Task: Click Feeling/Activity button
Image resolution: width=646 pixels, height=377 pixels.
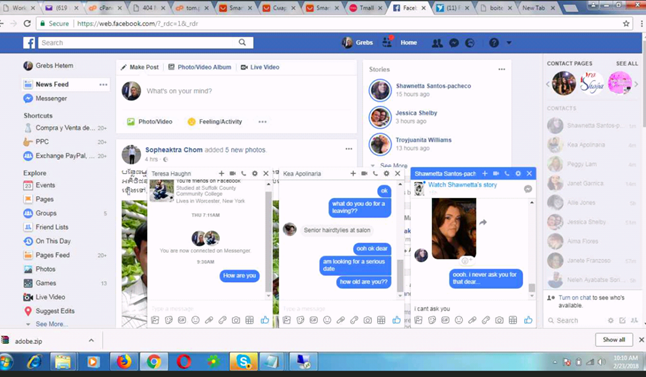Action: [x=215, y=122]
